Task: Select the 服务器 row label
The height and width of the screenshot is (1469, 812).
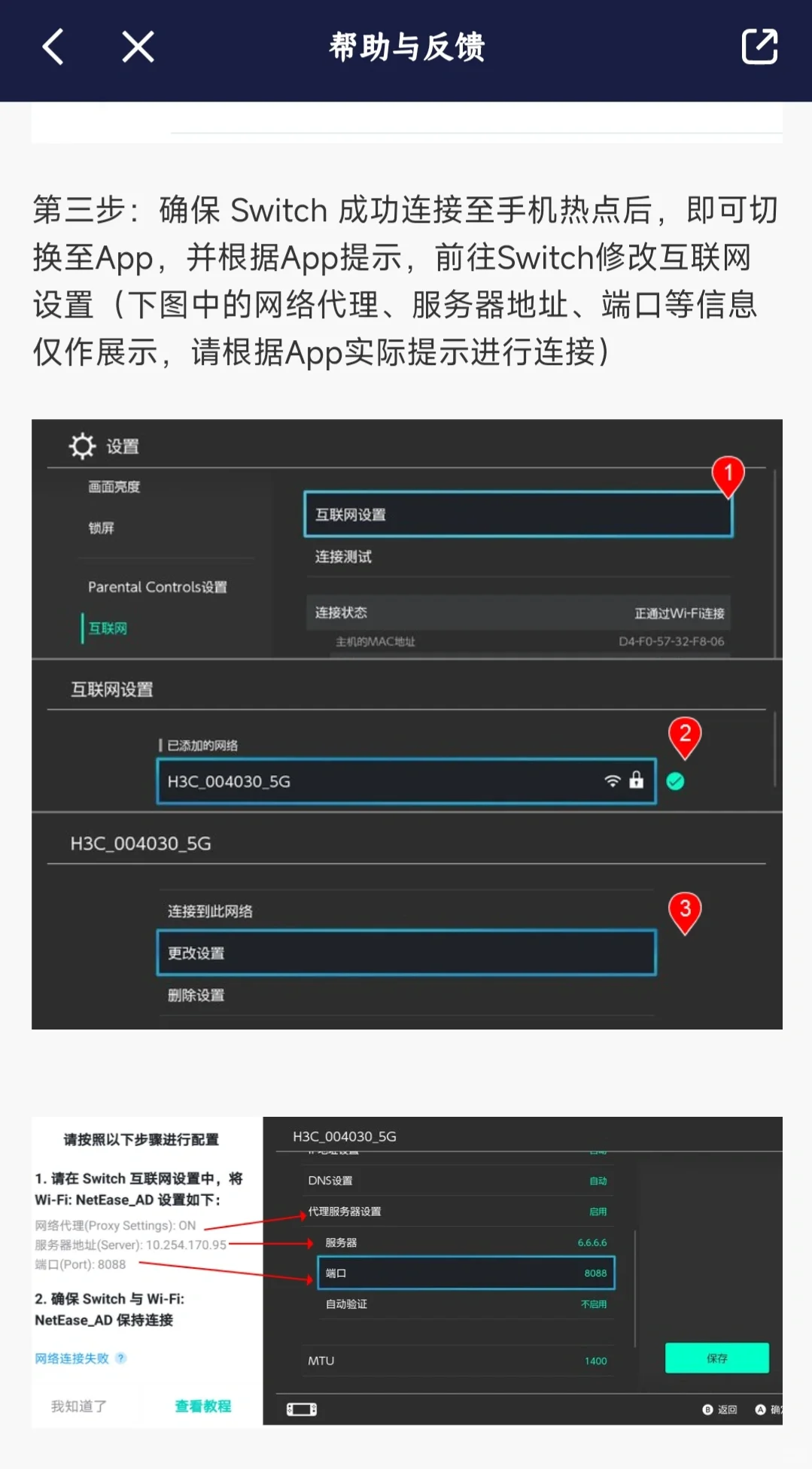Action: click(341, 1242)
